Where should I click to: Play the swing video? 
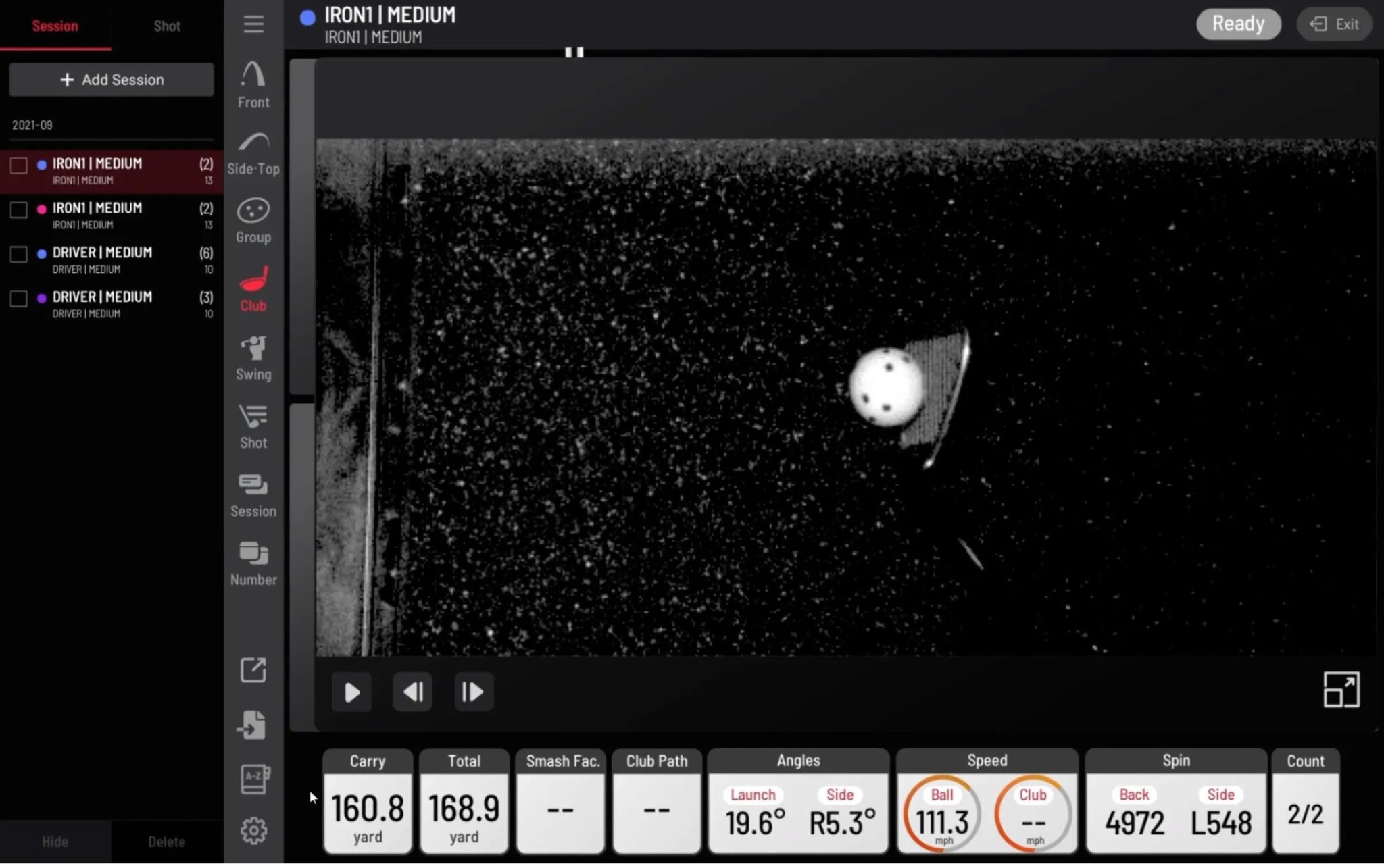351,692
